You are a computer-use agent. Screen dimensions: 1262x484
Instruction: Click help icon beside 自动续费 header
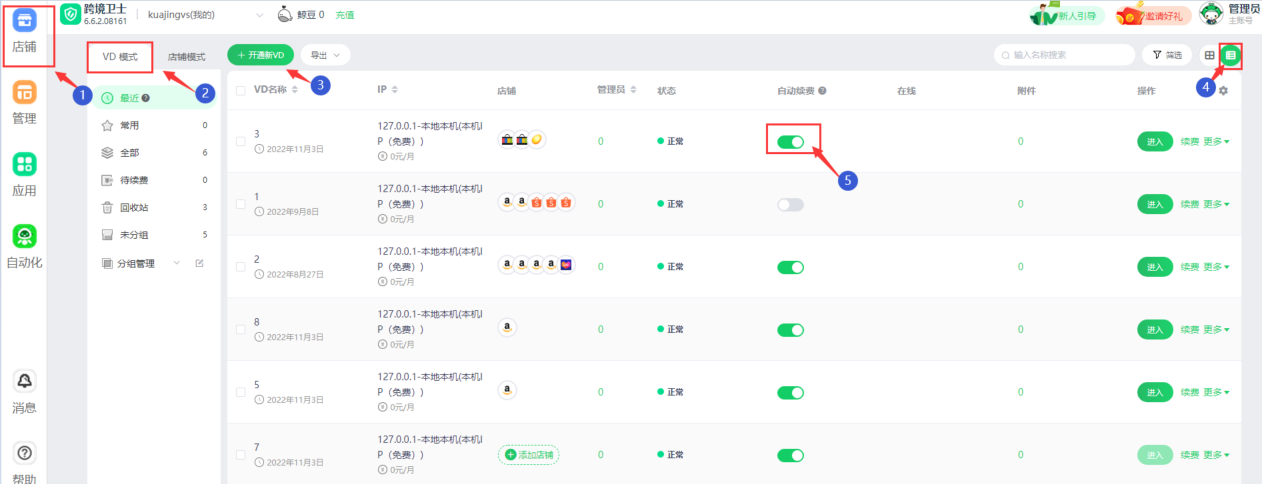pyautogui.click(x=822, y=90)
